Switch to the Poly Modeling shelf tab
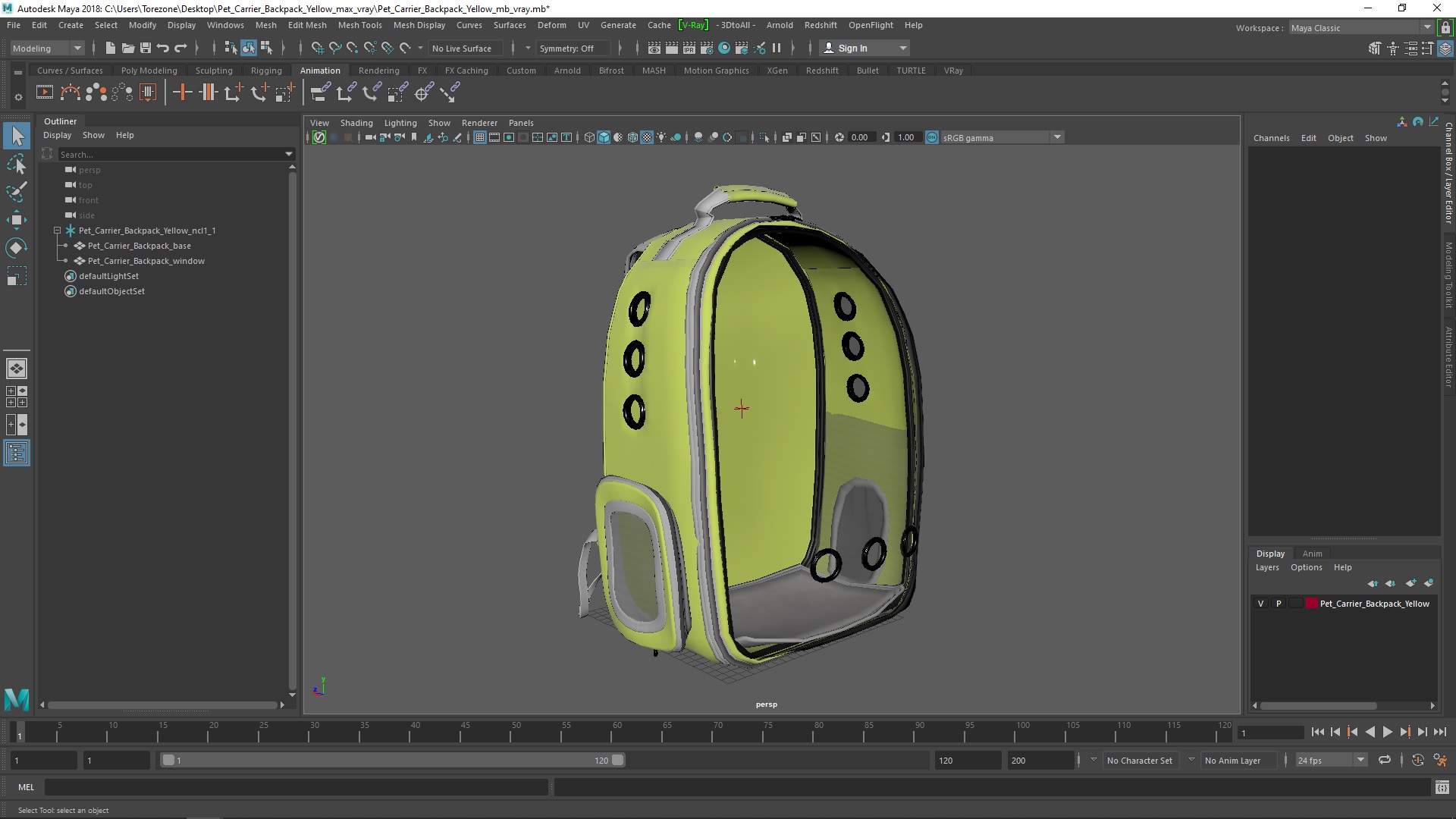Screen dimensions: 1456x819 (149, 71)
